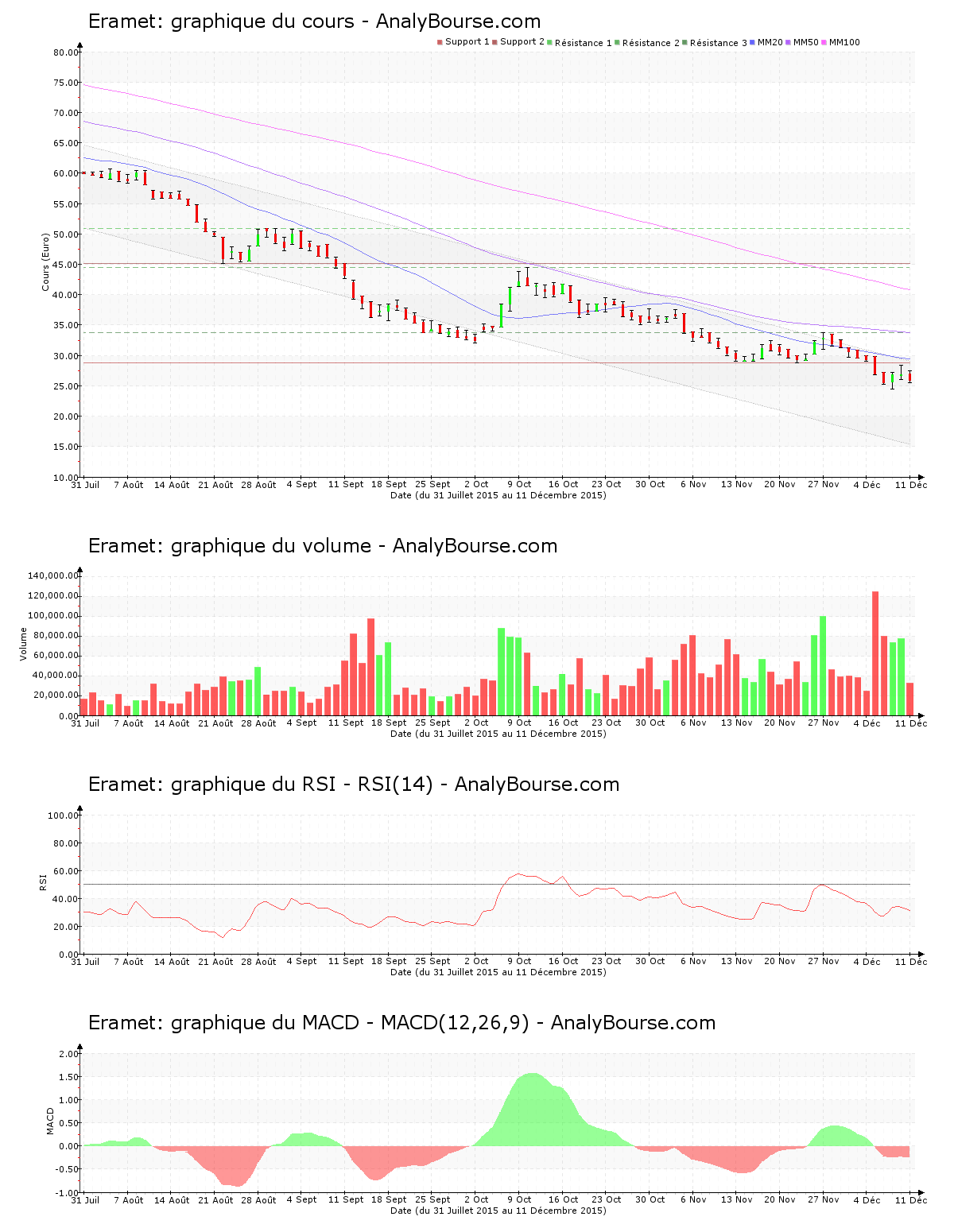
Task: Click '6 Nov' date on MACD chart axis
Action: (x=693, y=1199)
